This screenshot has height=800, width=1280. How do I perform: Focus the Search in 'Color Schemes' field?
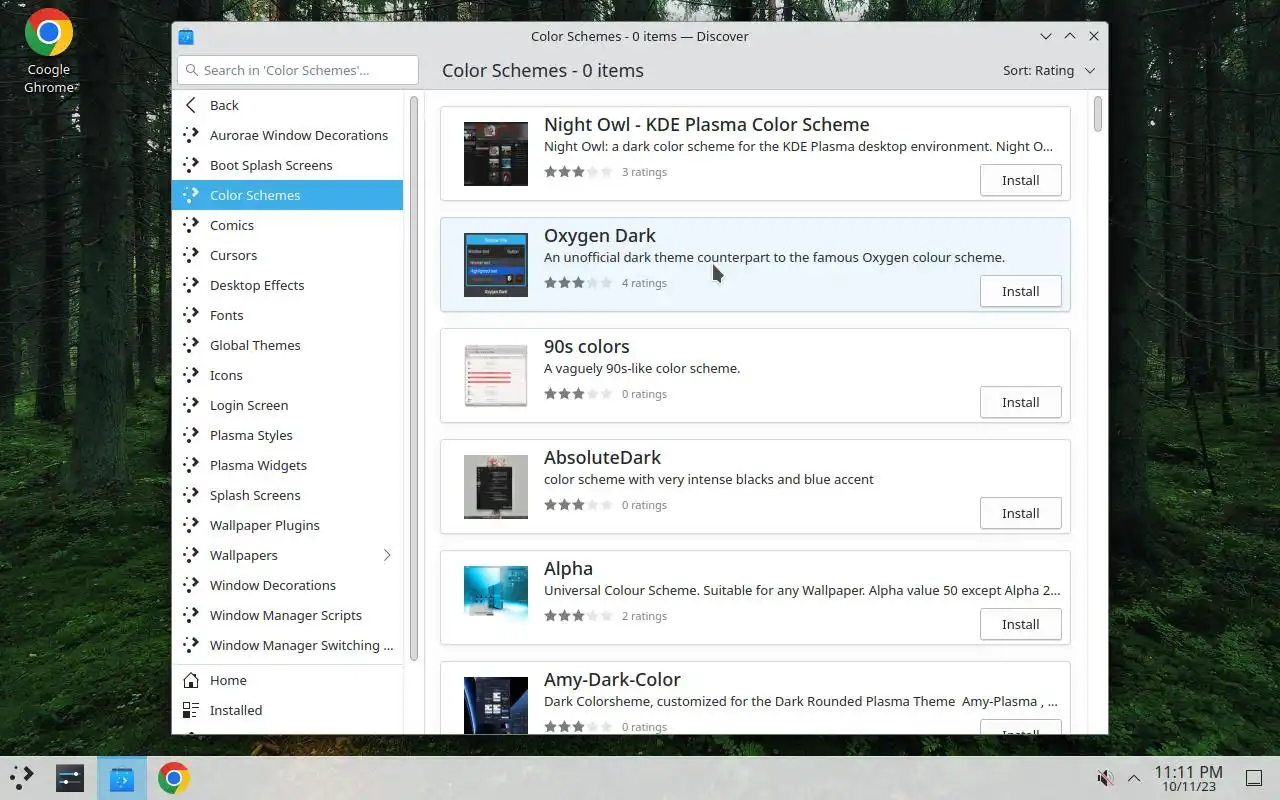pos(298,70)
